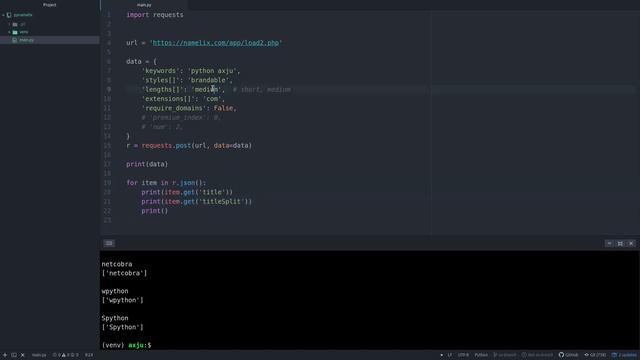Click the 'for item in r.json()' line

point(166,183)
